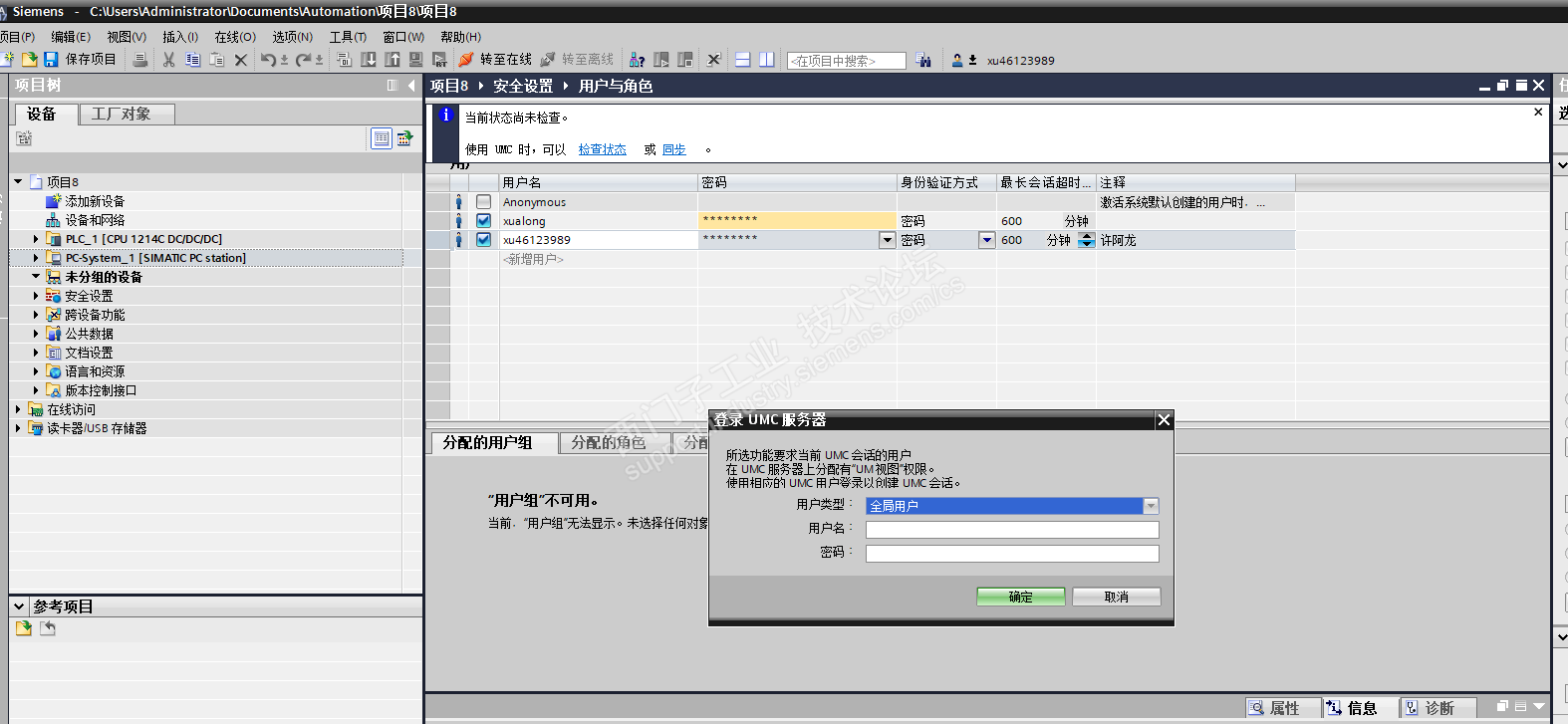This screenshot has width=1568, height=724.
Task: Click the start CPU icon
Action: click(660, 60)
